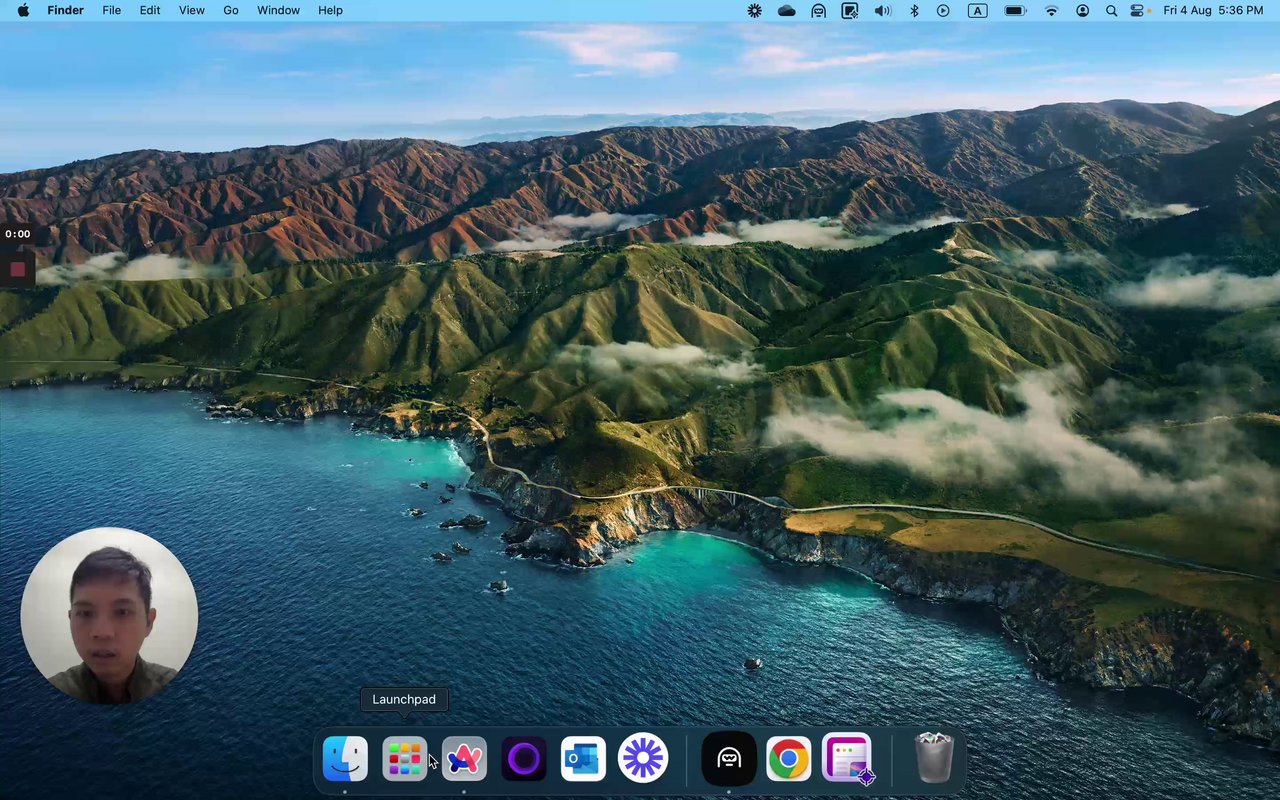
Task: Open Microsoft Outlook in the Dock
Action: [583, 759]
